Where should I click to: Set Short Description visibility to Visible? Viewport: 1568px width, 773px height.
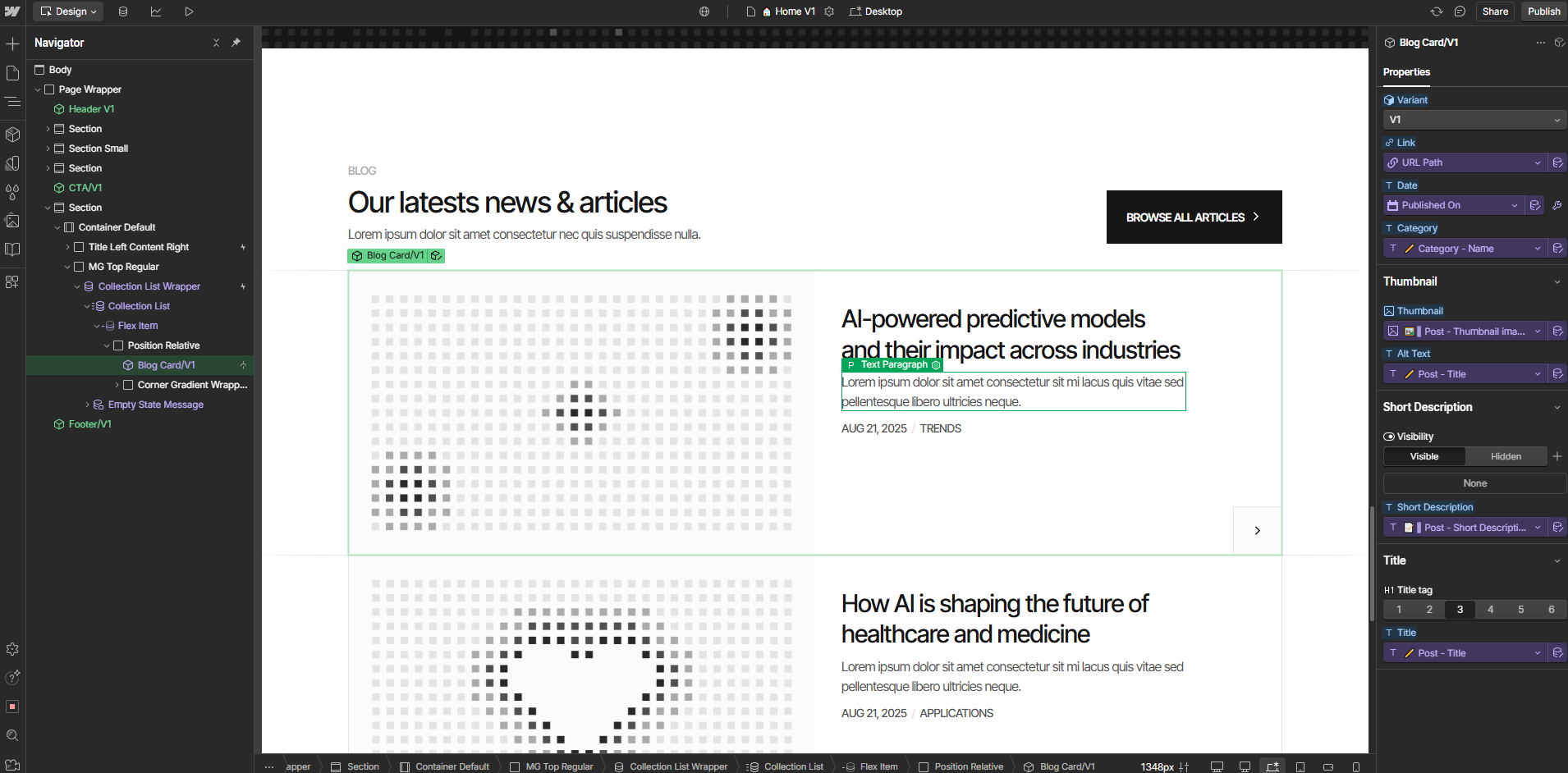point(1424,456)
